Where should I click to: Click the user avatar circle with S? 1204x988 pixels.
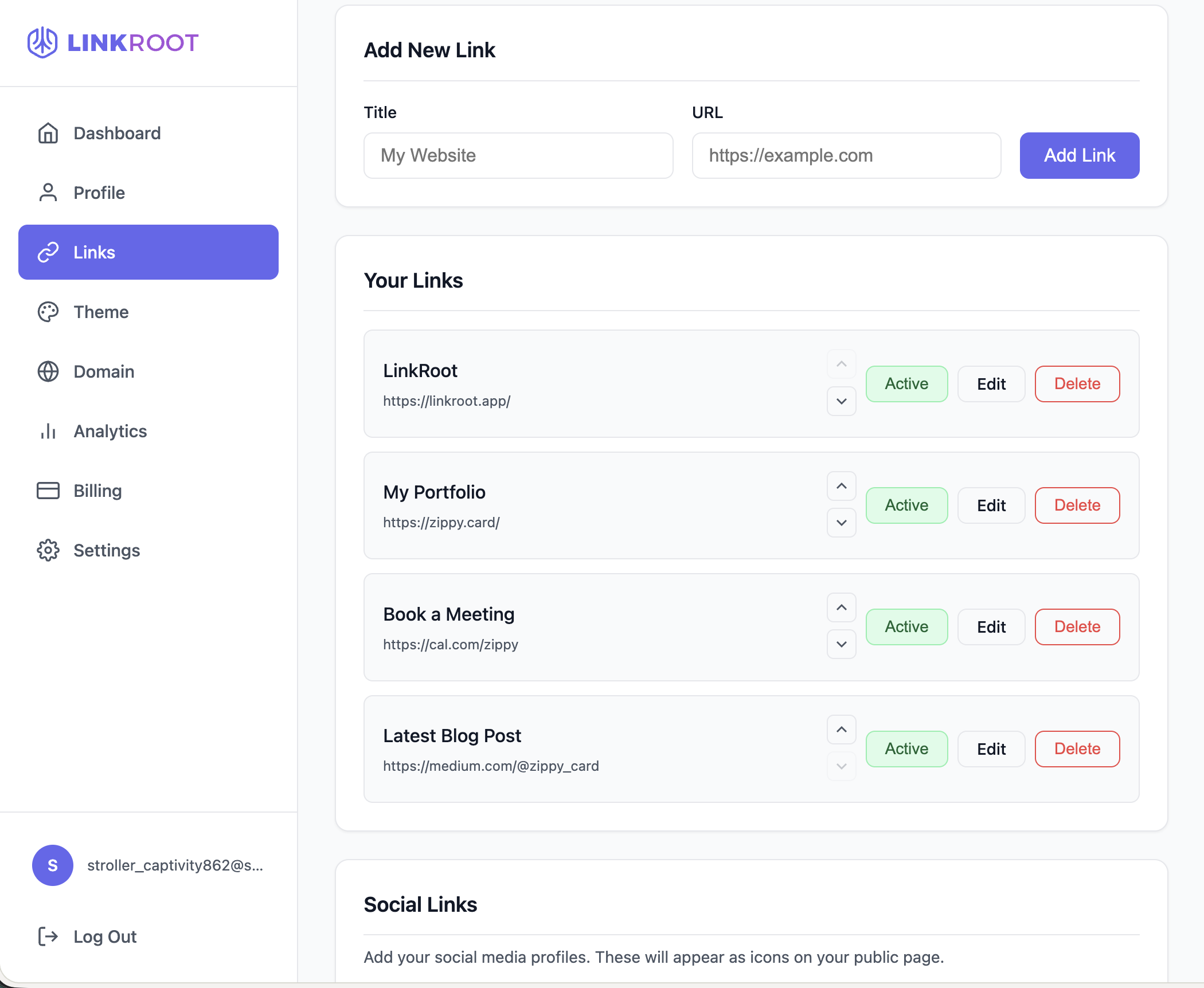pos(53,865)
